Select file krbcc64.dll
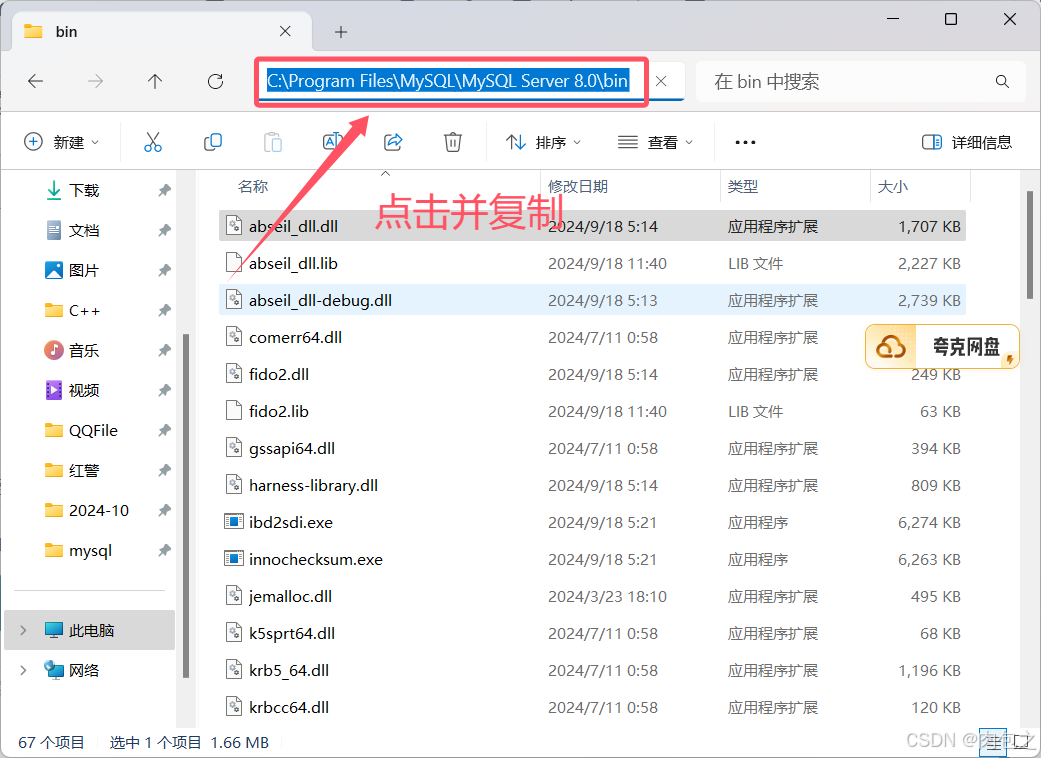 [592, 708]
